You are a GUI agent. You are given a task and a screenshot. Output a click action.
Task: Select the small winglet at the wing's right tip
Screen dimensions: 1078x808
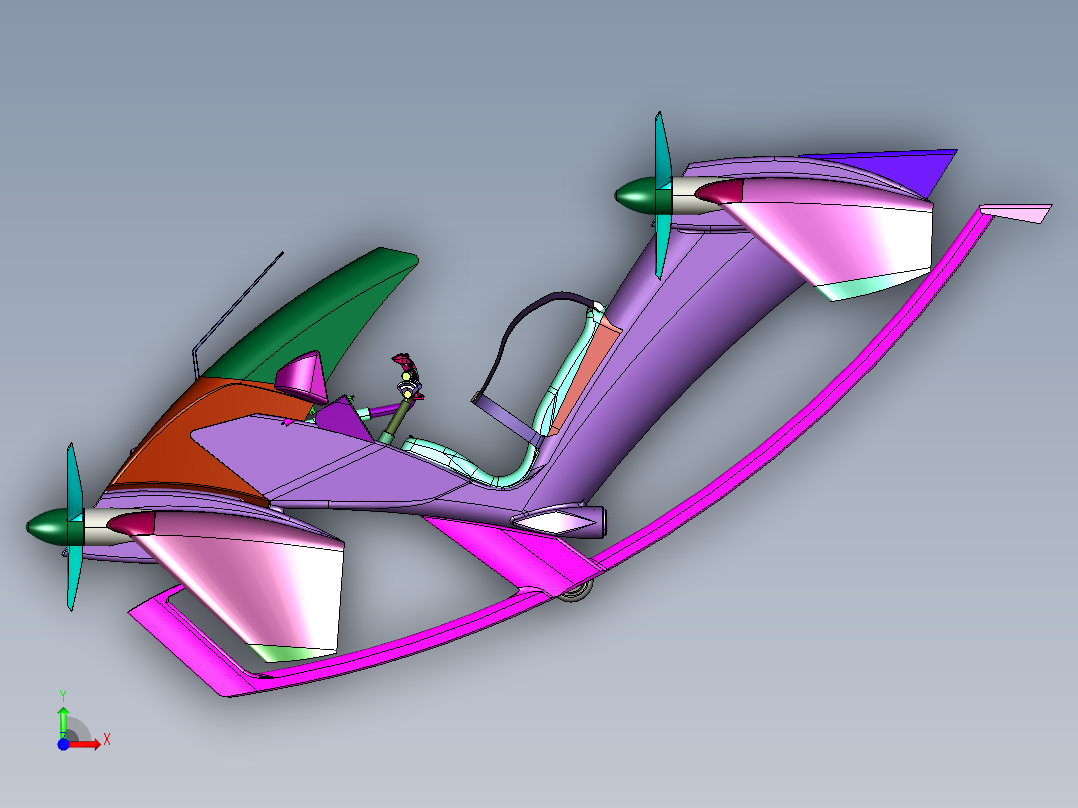click(1018, 213)
